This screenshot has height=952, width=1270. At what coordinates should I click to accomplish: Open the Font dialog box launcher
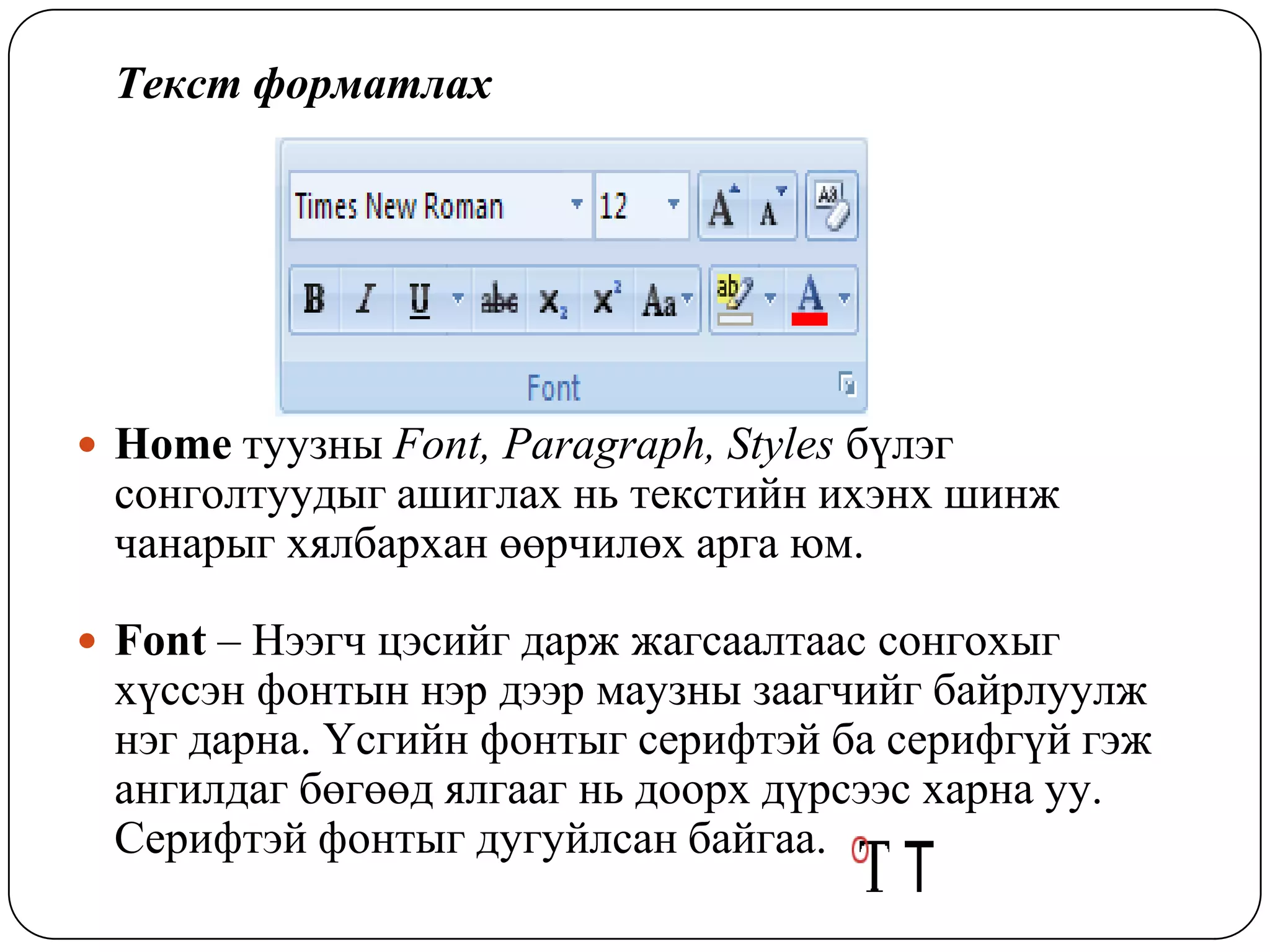[x=846, y=384]
